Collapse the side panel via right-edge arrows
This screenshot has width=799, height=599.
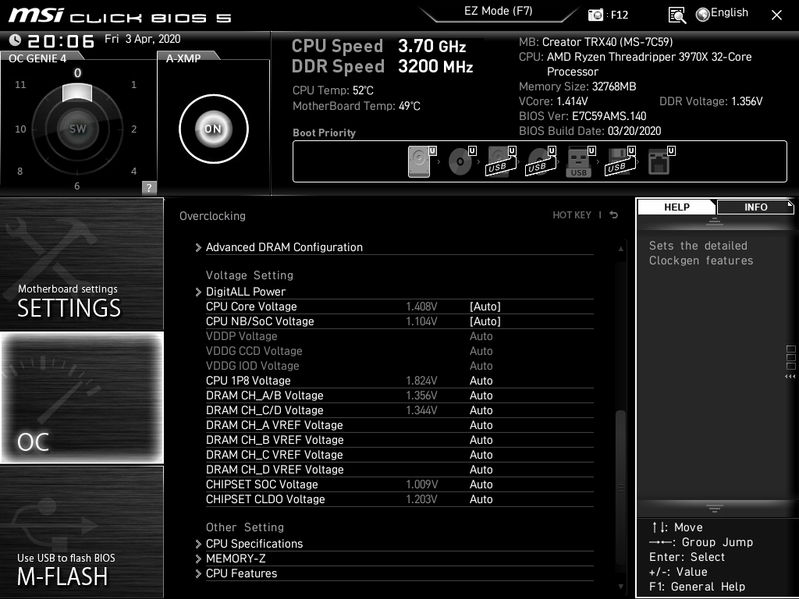[x=790, y=376]
